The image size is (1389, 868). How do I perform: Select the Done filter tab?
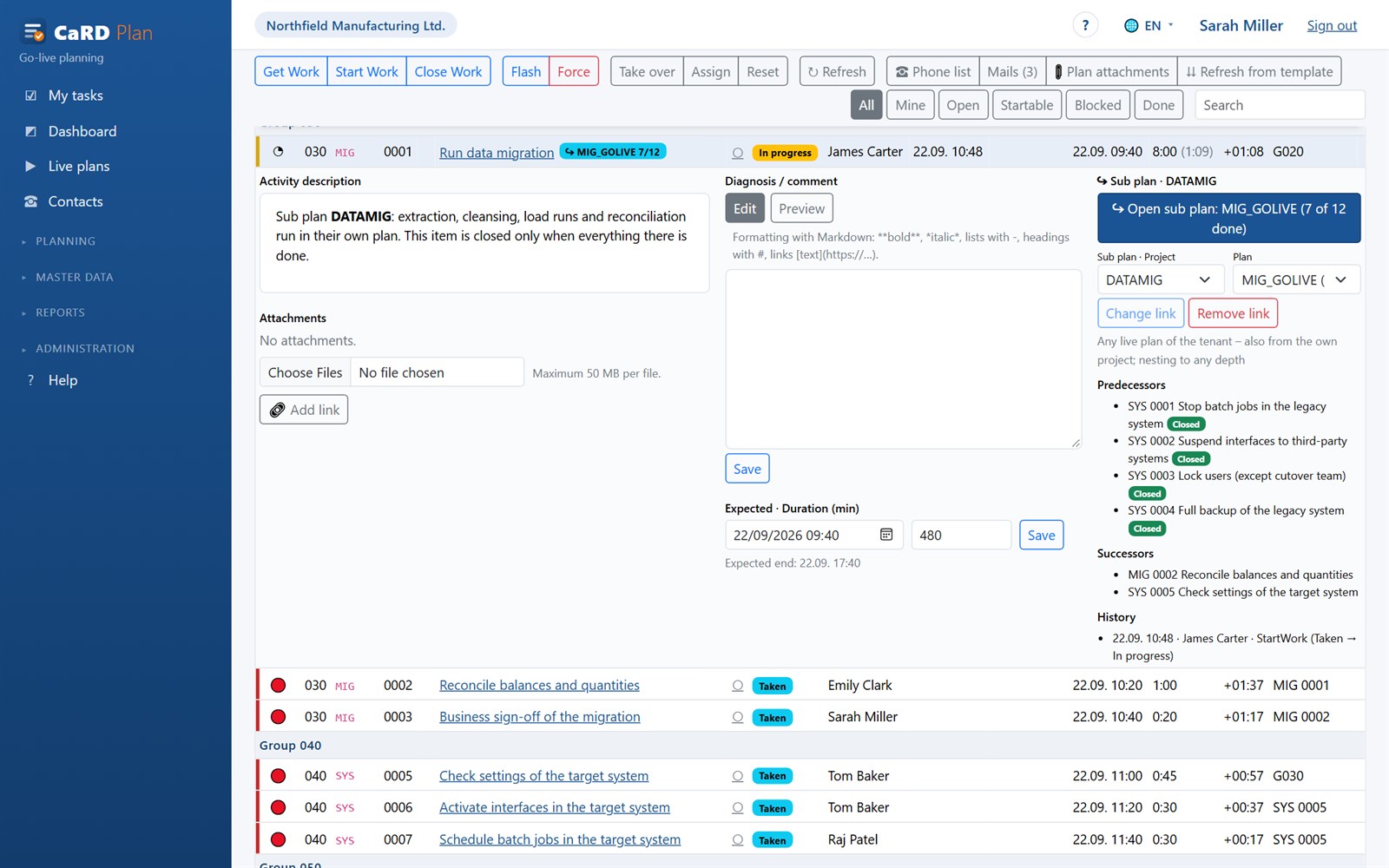tap(1158, 105)
